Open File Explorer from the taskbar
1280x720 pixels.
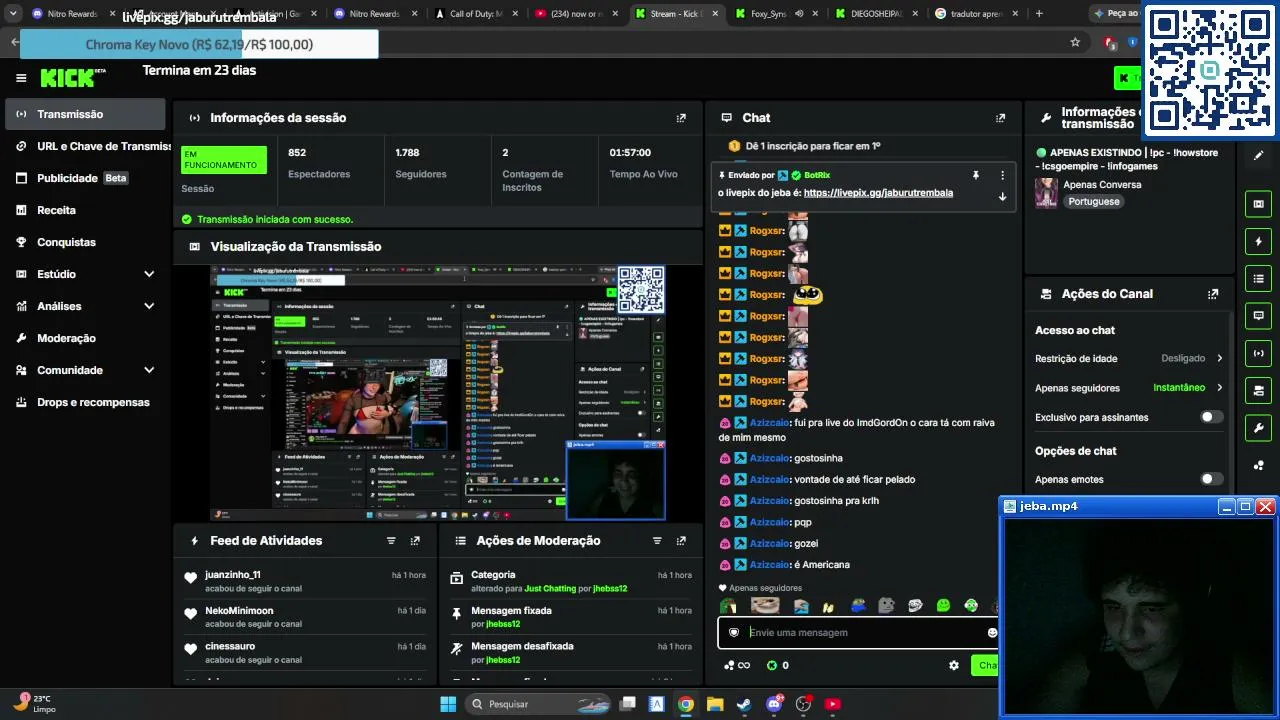coord(715,704)
